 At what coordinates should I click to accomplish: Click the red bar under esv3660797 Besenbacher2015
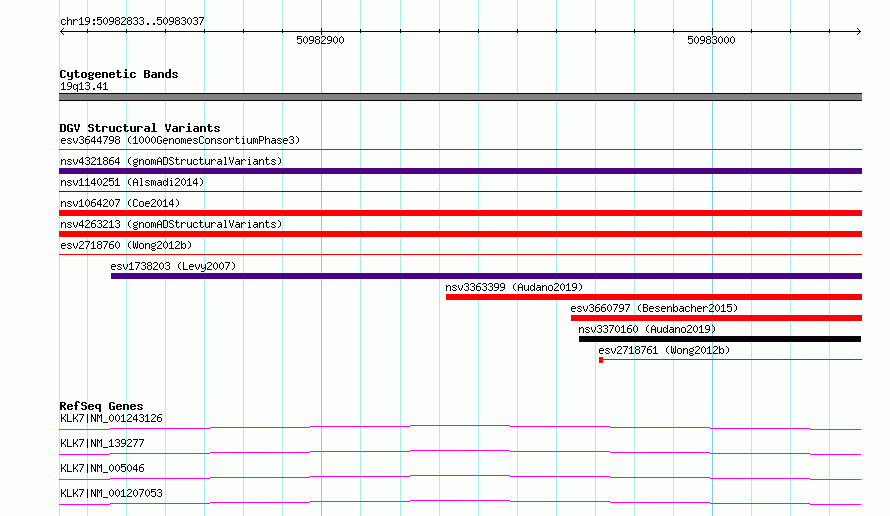[716, 318]
